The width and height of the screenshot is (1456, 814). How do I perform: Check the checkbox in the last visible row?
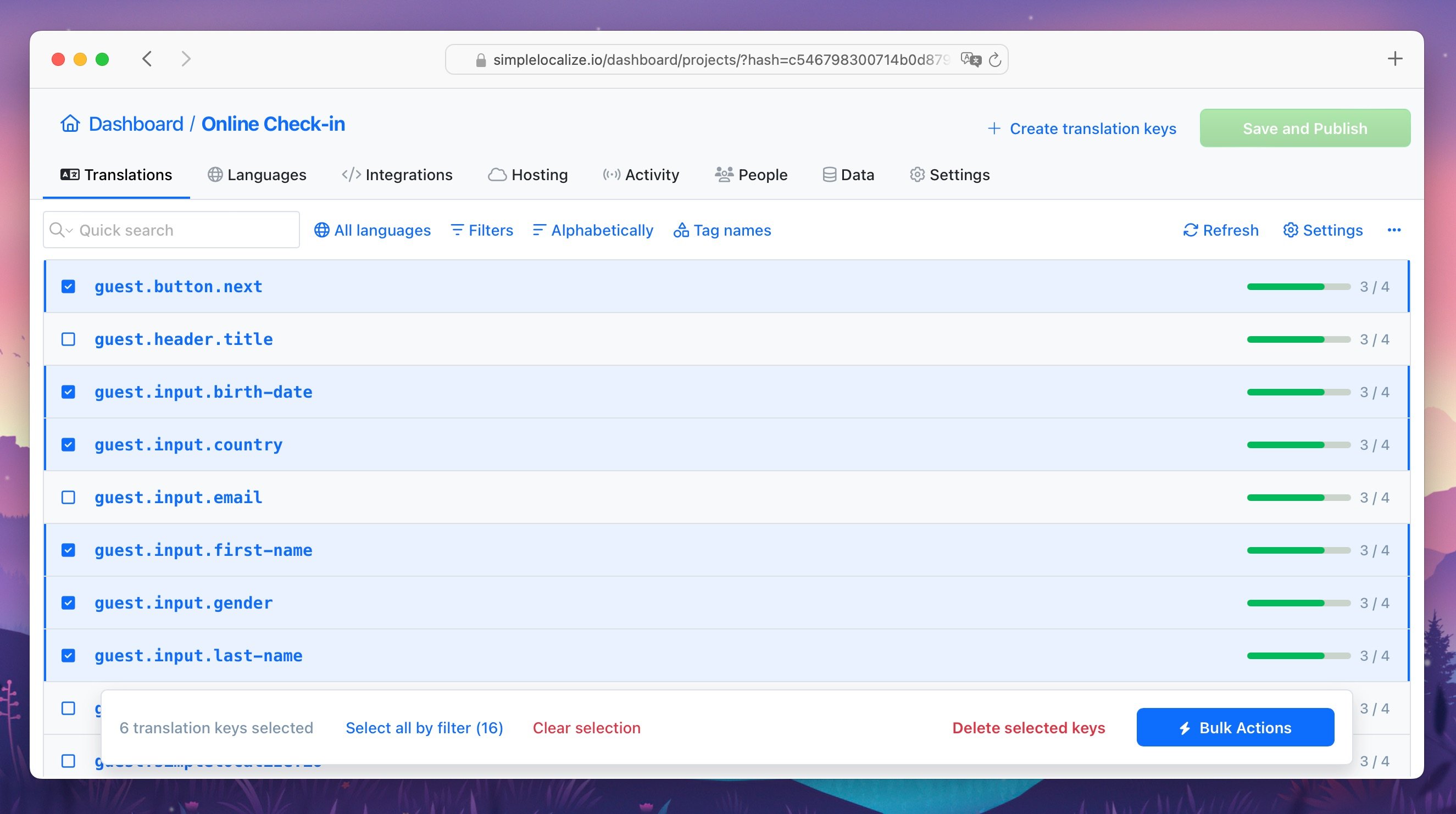tap(68, 761)
